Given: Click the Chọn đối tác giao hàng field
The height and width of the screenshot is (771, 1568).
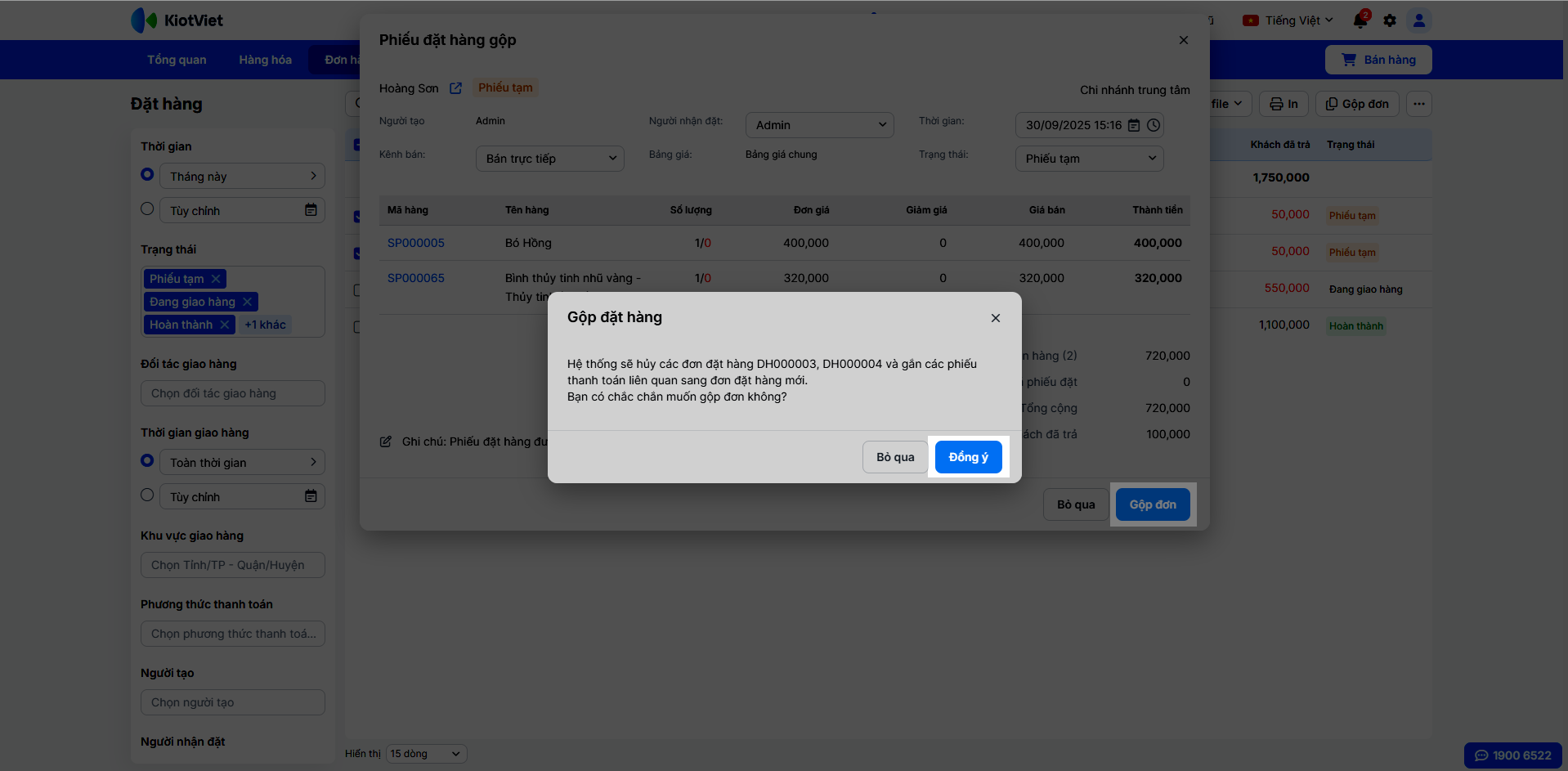Looking at the screenshot, I should (x=233, y=393).
